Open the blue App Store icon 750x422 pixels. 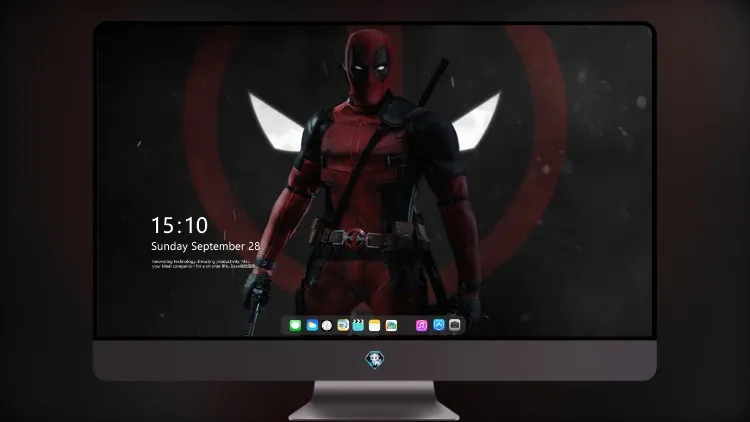point(439,325)
